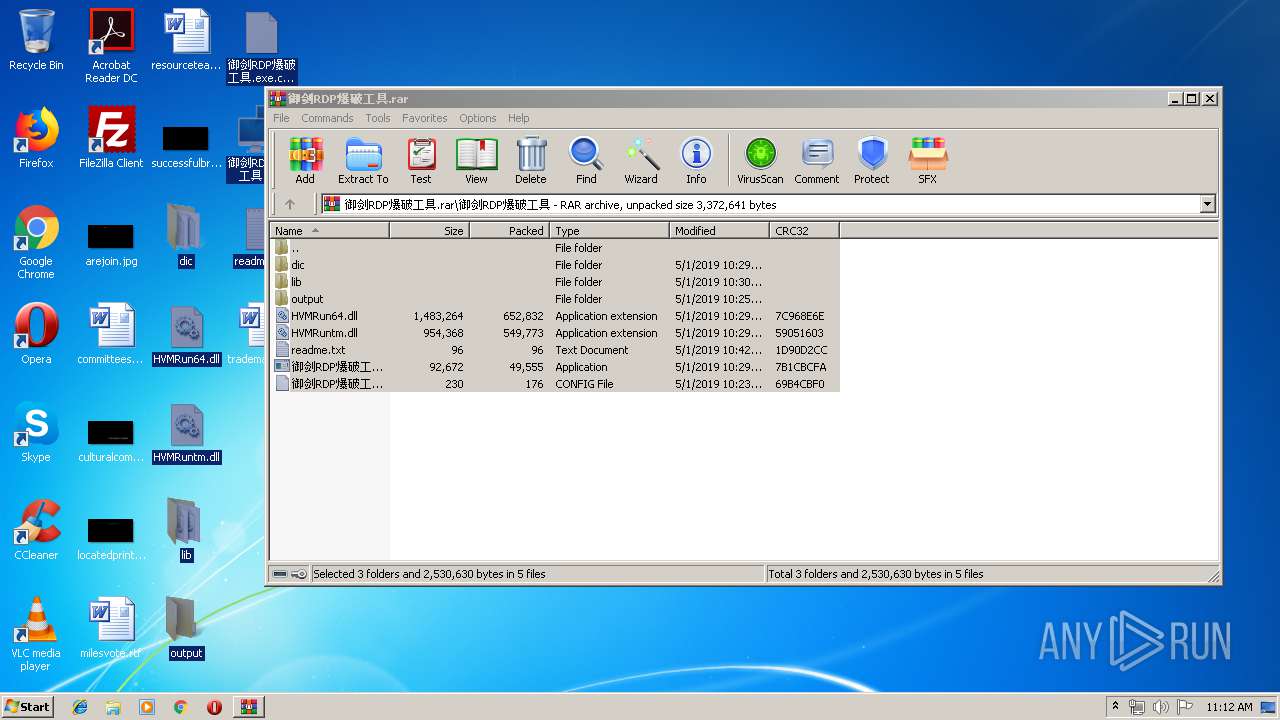Select HVMRun64.dll in the archive list
Viewport: 1280px width, 720px height.
[555, 316]
